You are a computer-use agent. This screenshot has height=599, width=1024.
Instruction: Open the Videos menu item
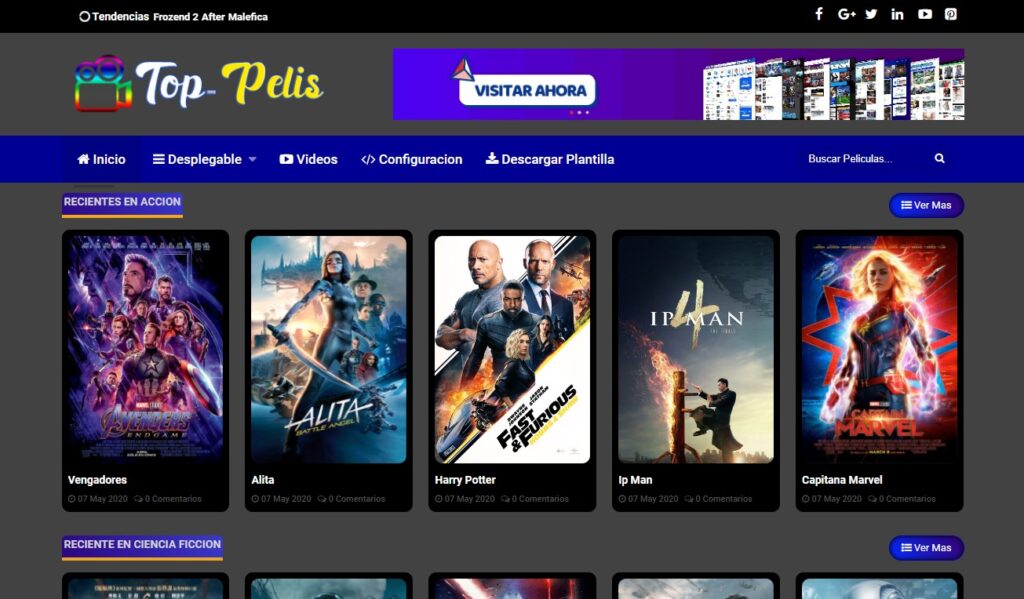[308, 159]
